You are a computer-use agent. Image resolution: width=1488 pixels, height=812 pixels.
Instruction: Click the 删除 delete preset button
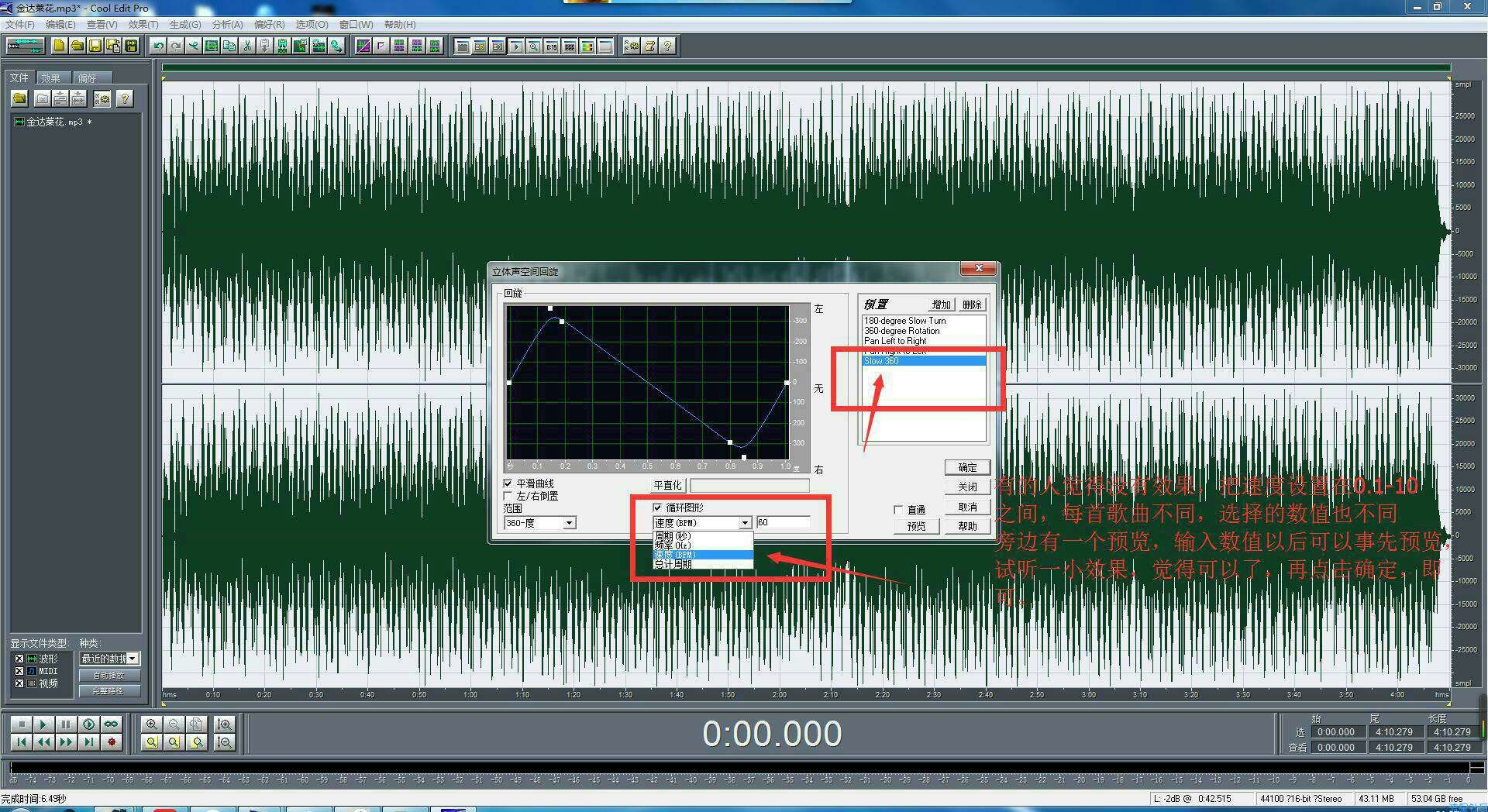972,304
